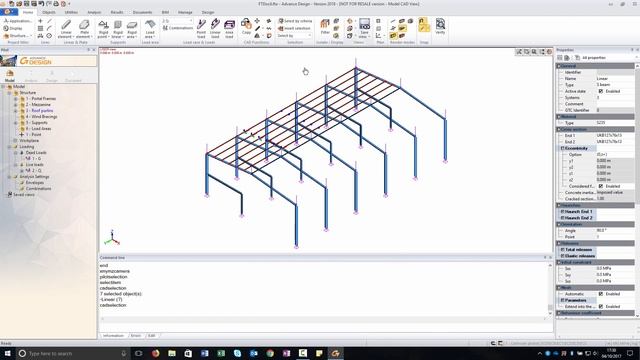640x360 pixels.
Task: Click the zoom icon in the viewport toolbar
Action: point(534,52)
